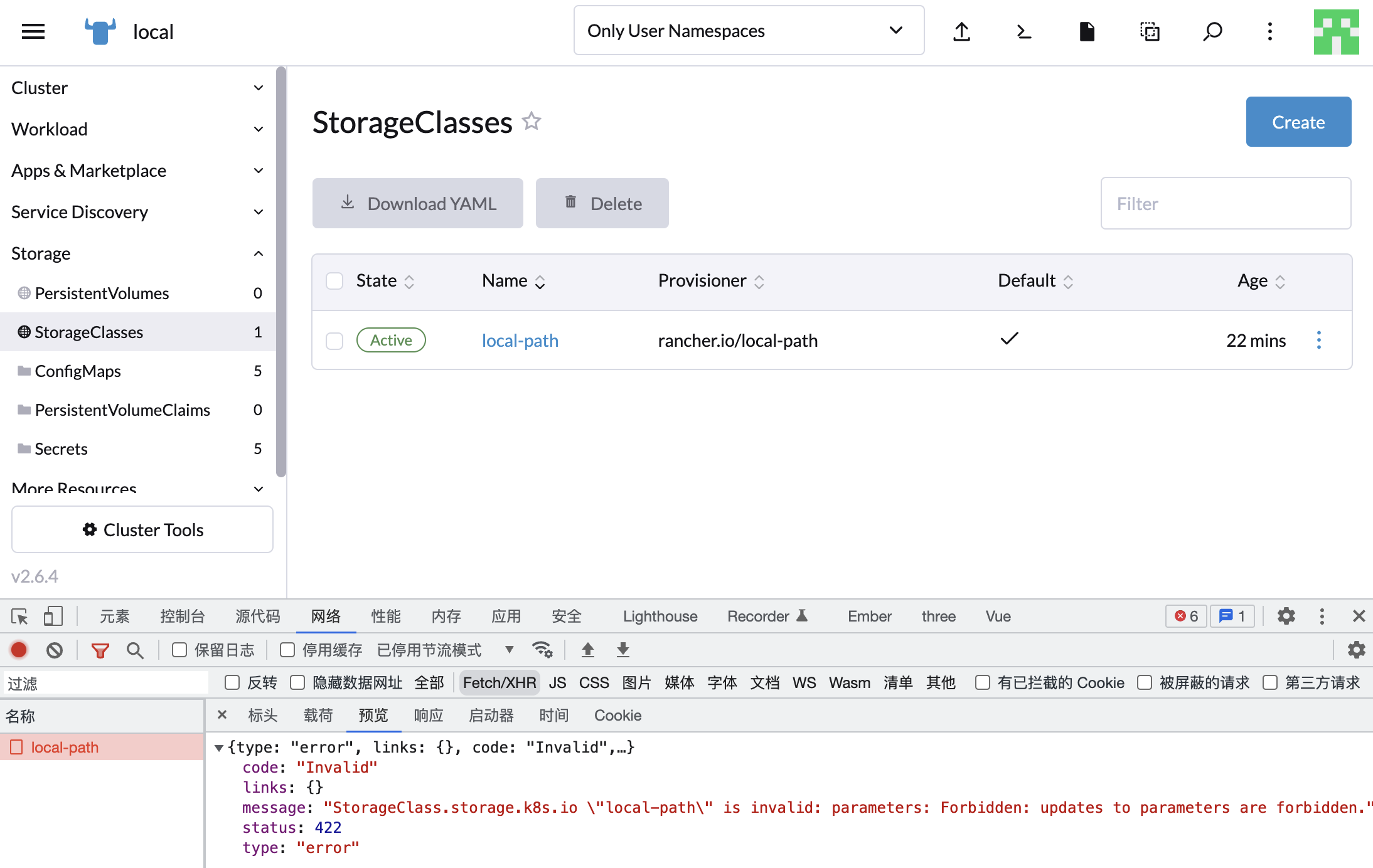1373x868 pixels.
Task: Click the row actions menu for local-path
Action: coord(1318,340)
